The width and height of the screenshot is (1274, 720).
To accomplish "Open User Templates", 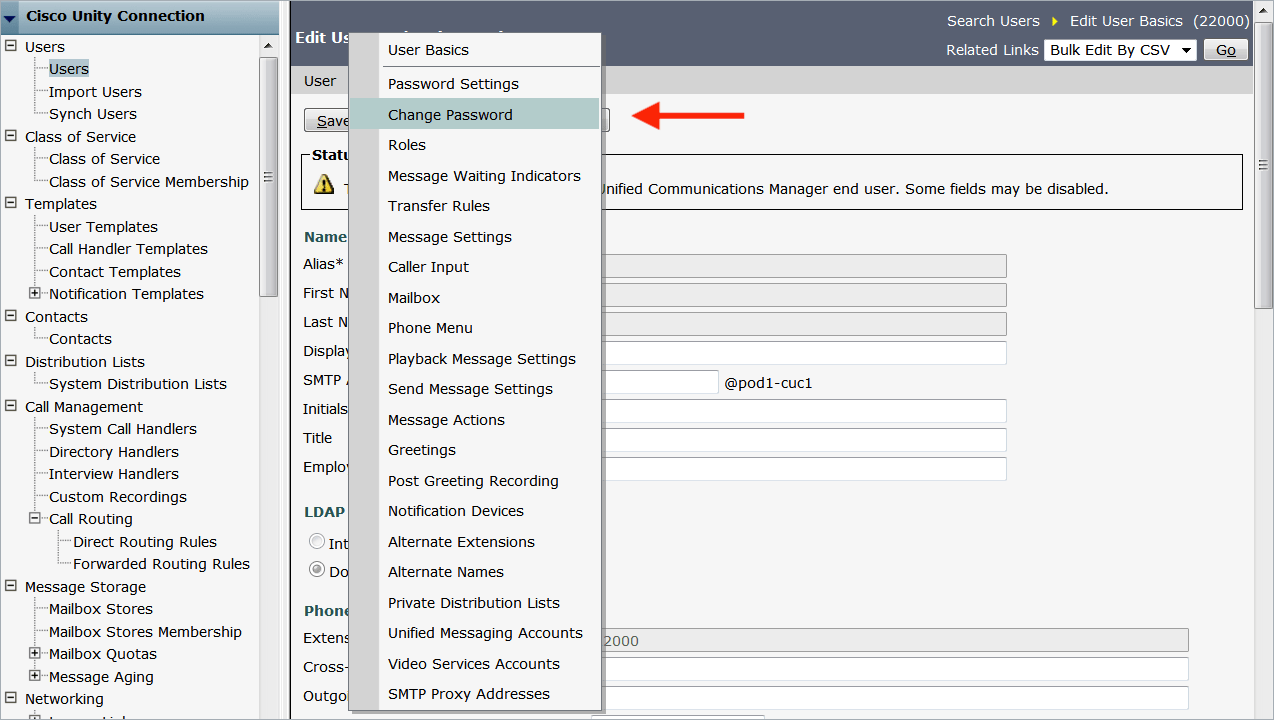I will point(103,226).
